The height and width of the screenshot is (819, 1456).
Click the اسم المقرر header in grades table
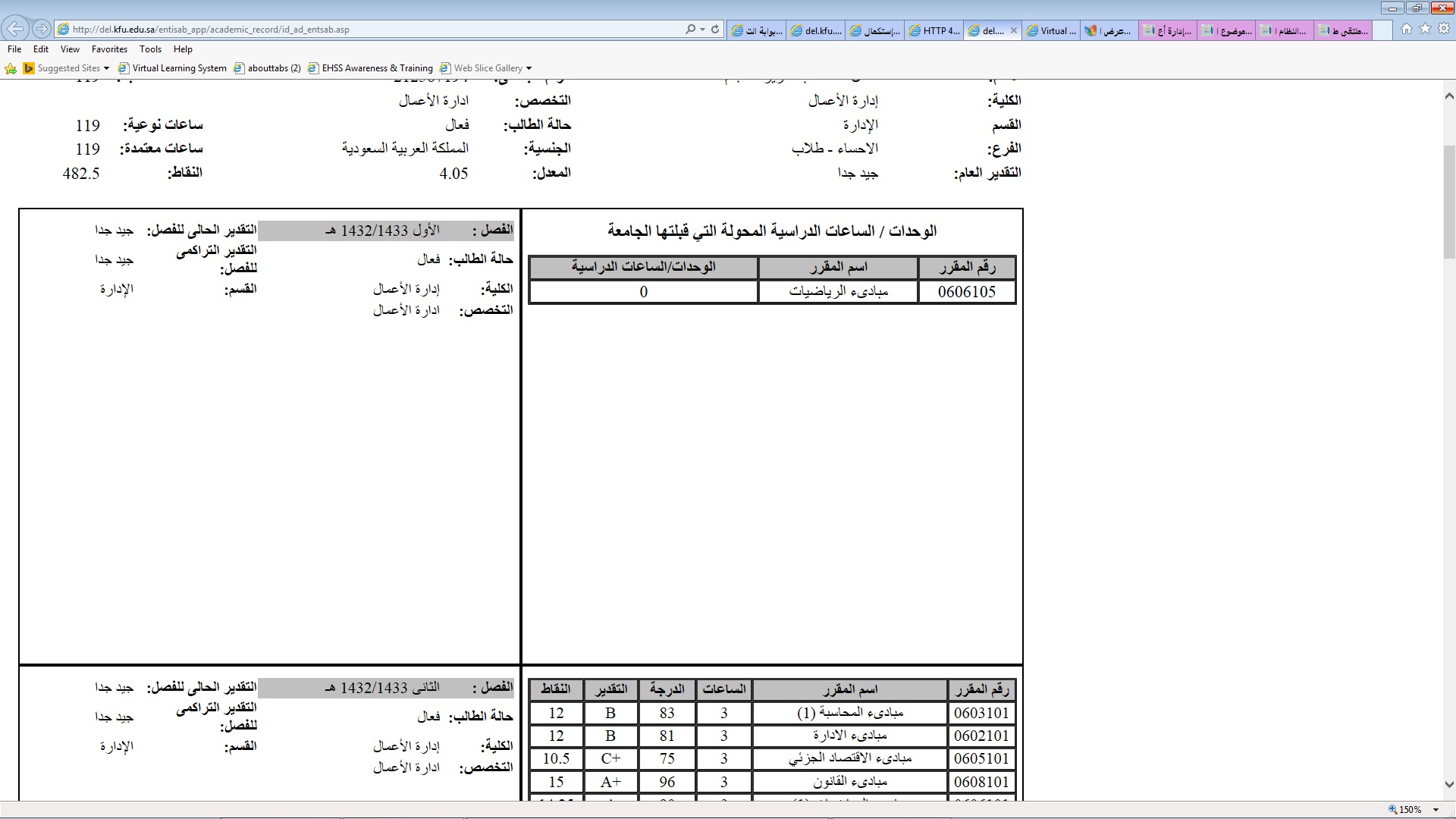coord(850,689)
